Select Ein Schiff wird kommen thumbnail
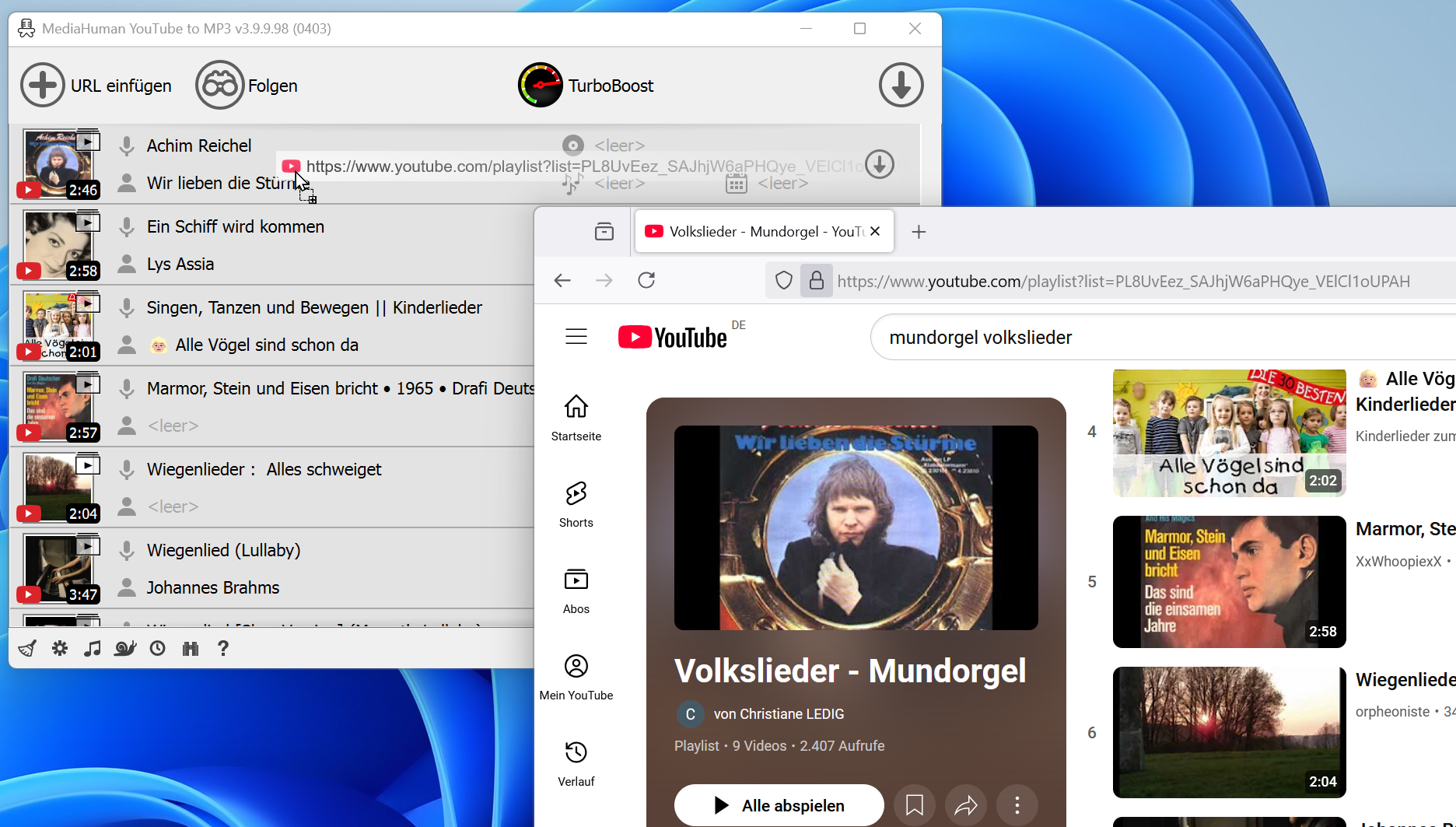Screen dimensions: 1456x827 tap(58, 244)
